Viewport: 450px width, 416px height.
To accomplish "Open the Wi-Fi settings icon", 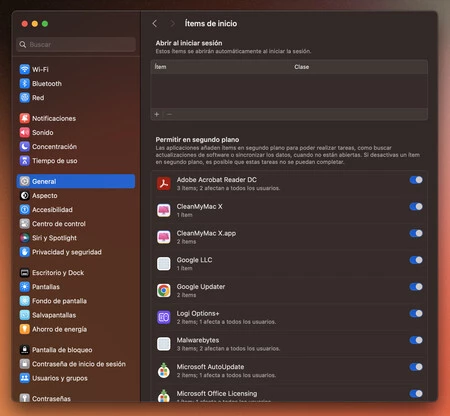I will 24,69.
